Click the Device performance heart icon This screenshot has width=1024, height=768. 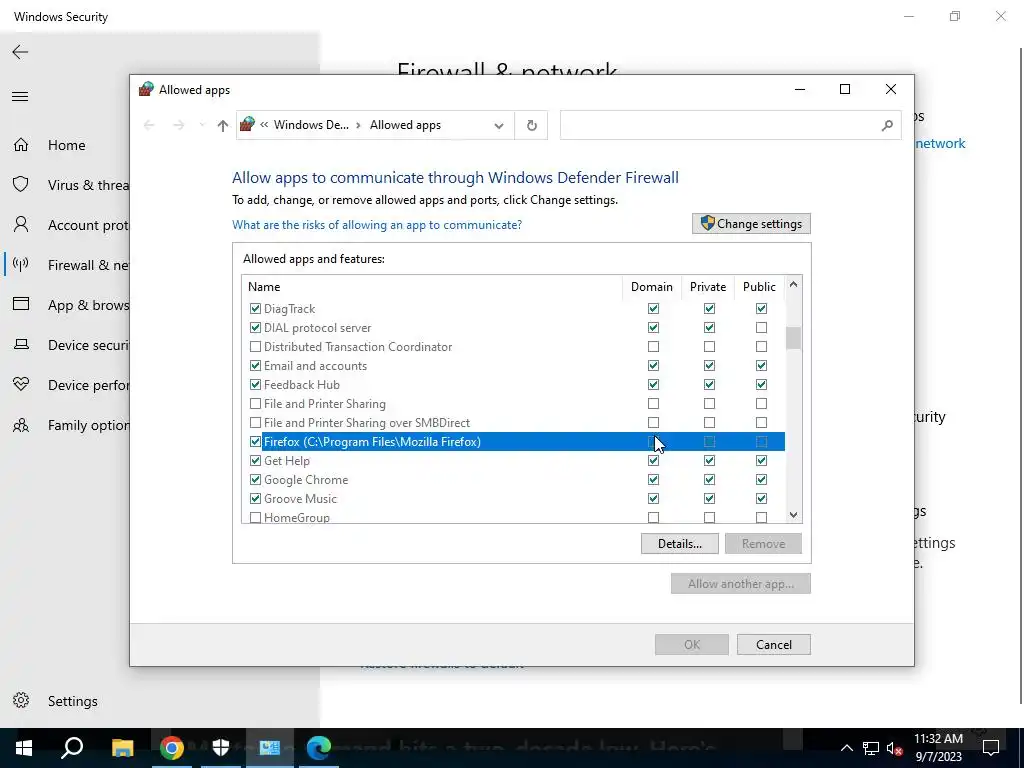[21, 384]
